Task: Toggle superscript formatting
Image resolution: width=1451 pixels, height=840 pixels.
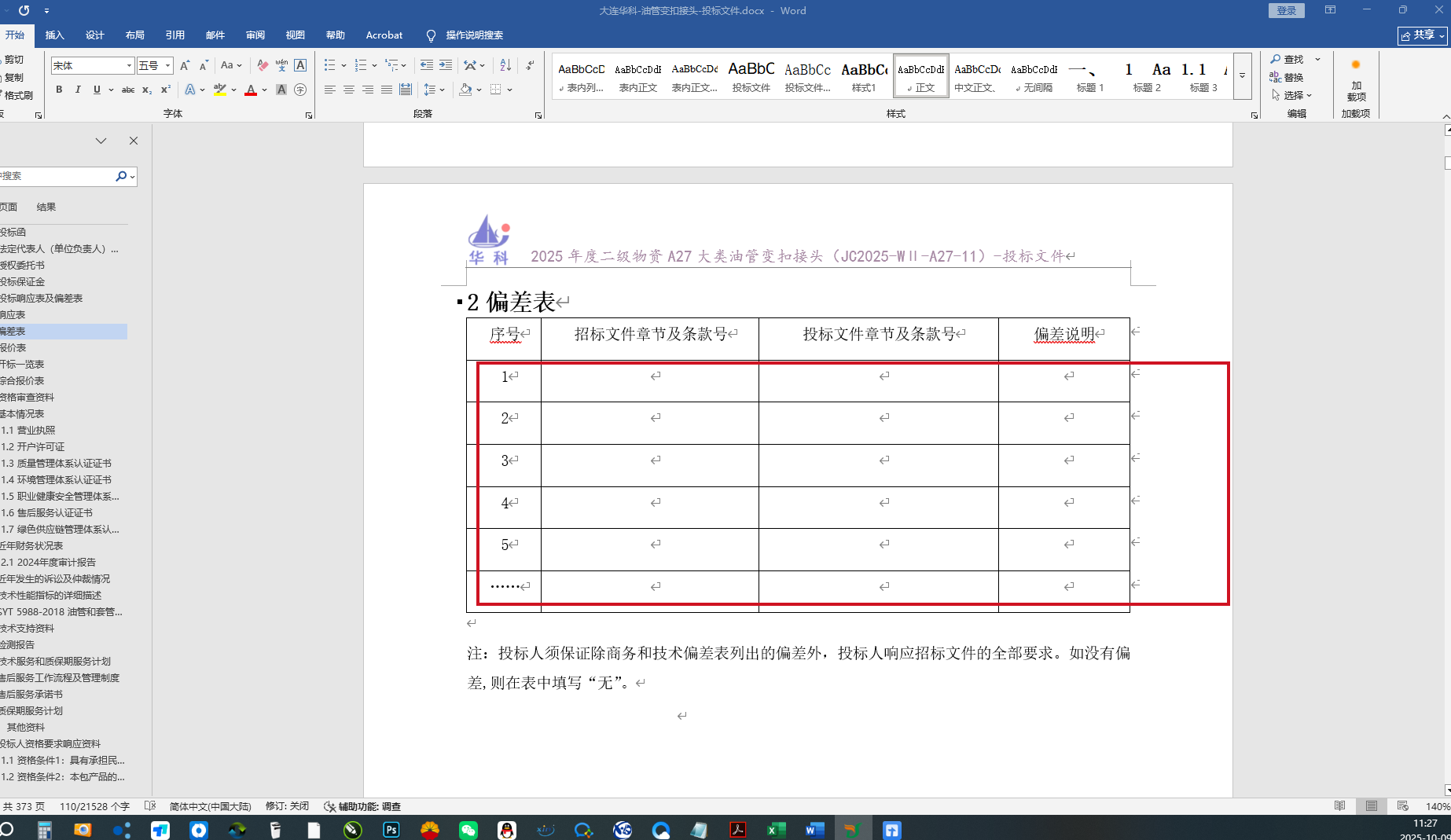Action: (x=166, y=90)
